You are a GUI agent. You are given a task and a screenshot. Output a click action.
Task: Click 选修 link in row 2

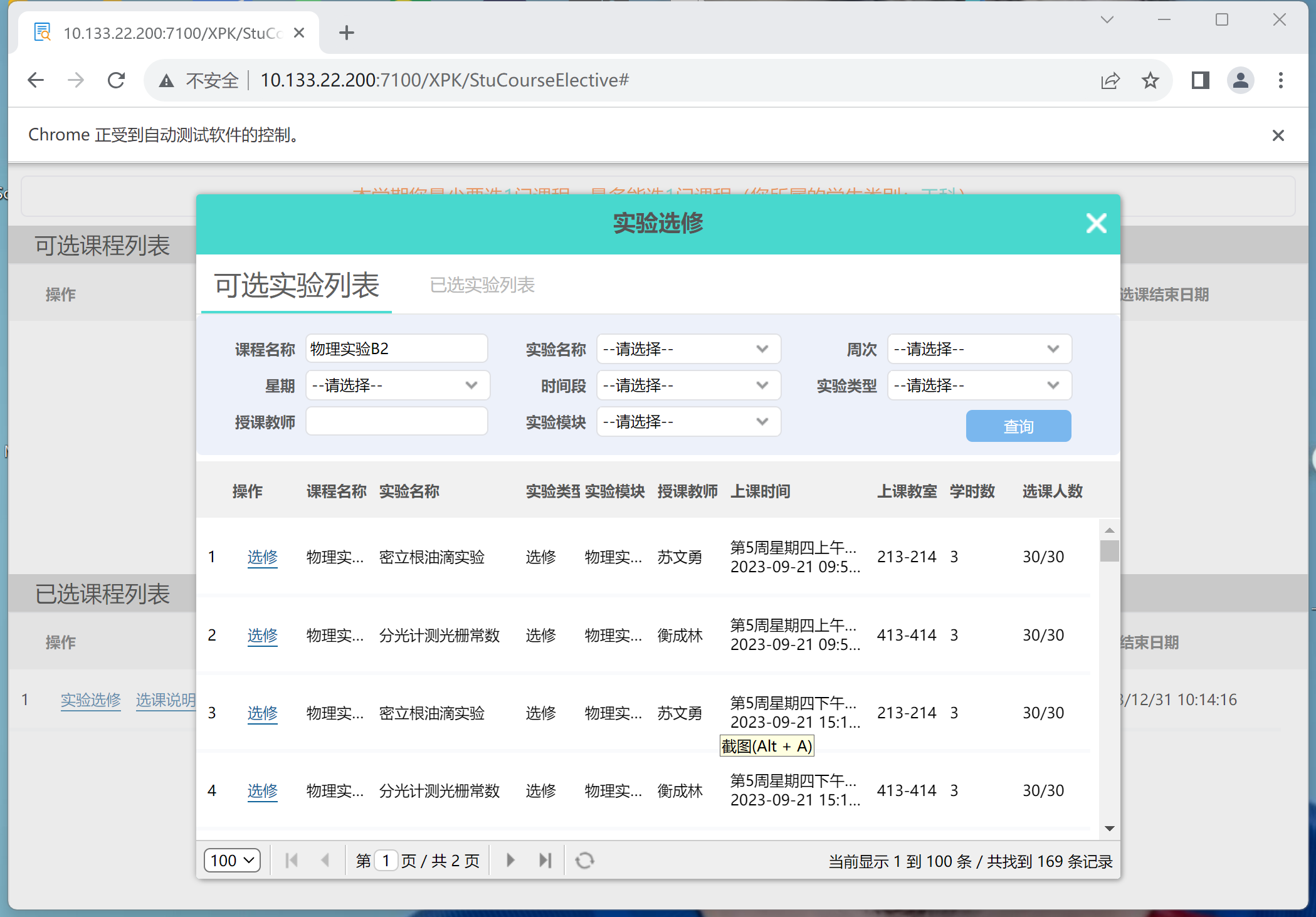[262, 635]
